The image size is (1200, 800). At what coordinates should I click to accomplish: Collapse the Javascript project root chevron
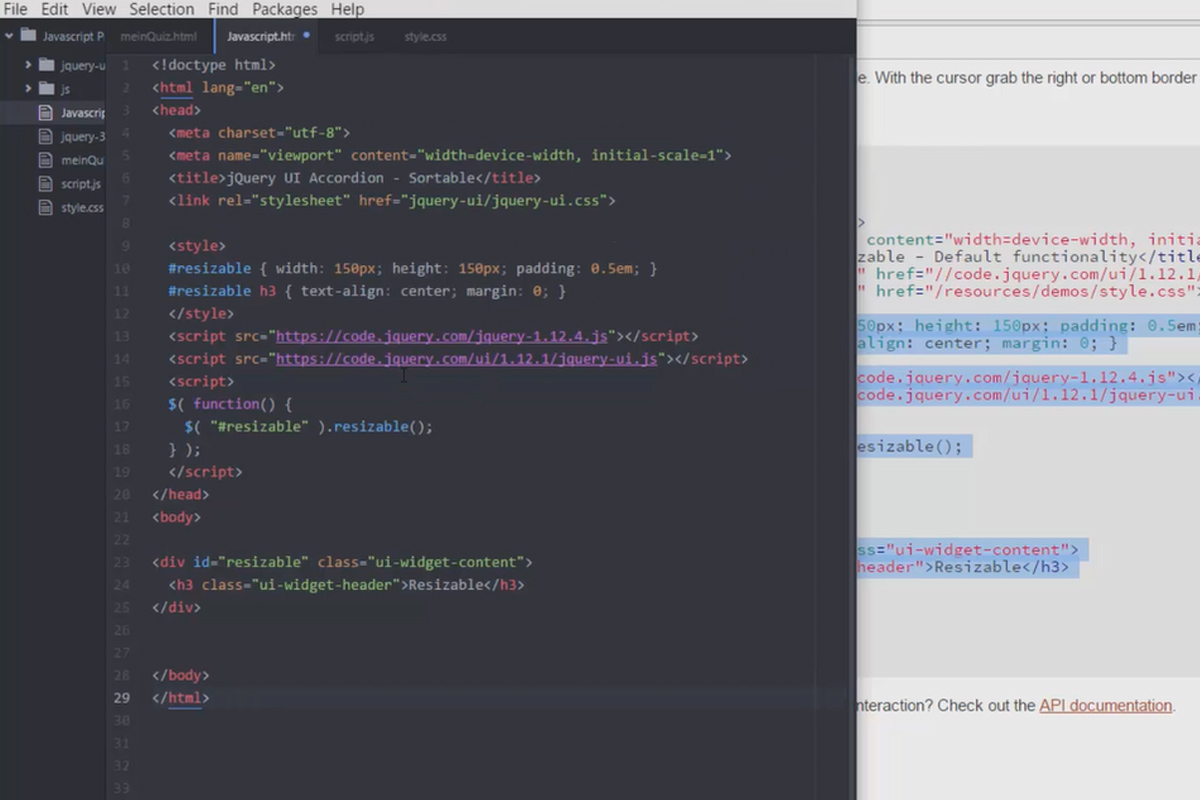(x=9, y=36)
